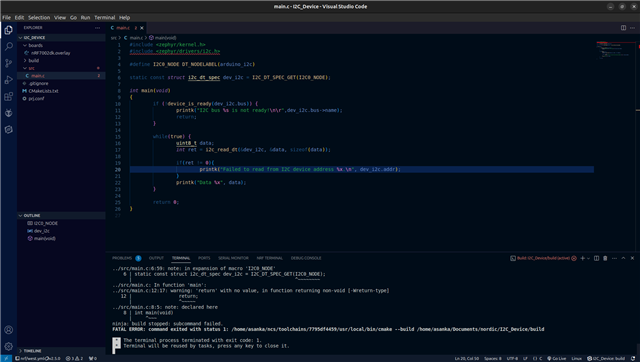This screenshot has height=362, width=640.
Task: Open the View menu
Action: (x=60, y=18)
